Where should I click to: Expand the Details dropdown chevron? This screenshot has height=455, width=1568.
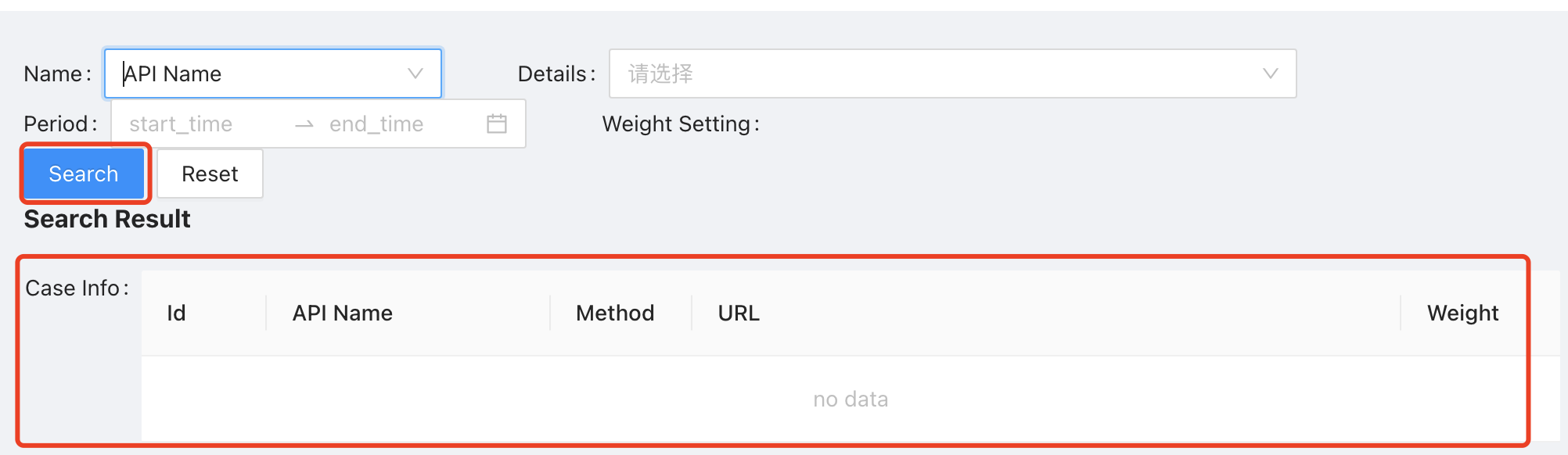click(1271, 73)
